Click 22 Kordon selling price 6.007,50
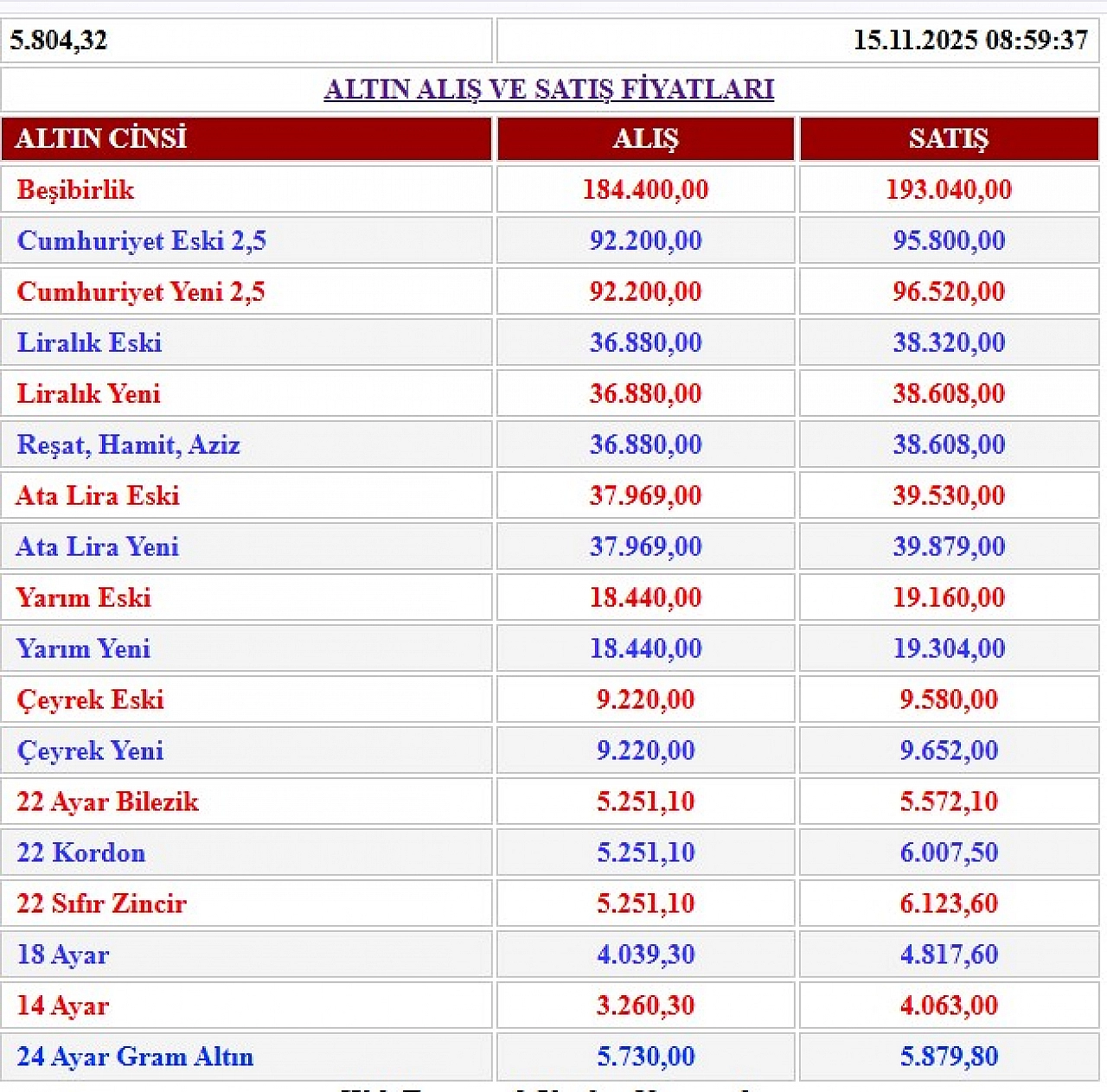The height and width of the screenshot is (1092, 1107). pos(948,853)
